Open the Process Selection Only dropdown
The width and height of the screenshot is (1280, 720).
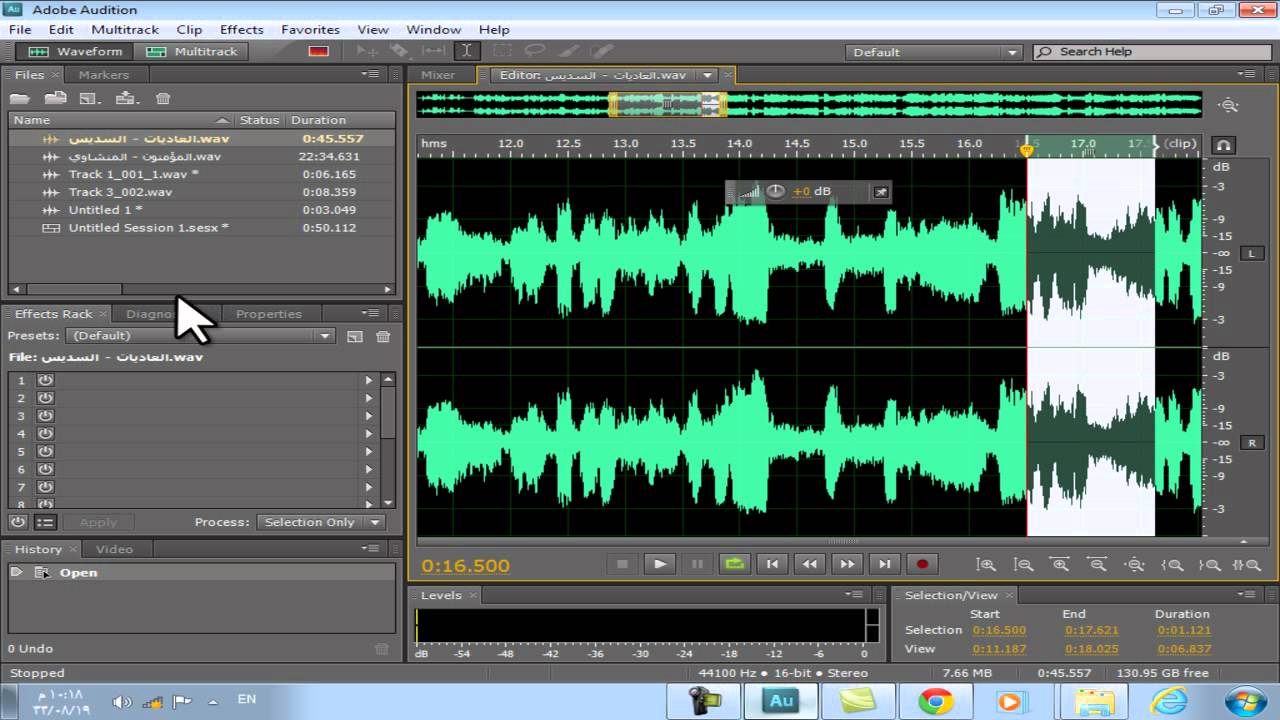[x=321, y=522]
